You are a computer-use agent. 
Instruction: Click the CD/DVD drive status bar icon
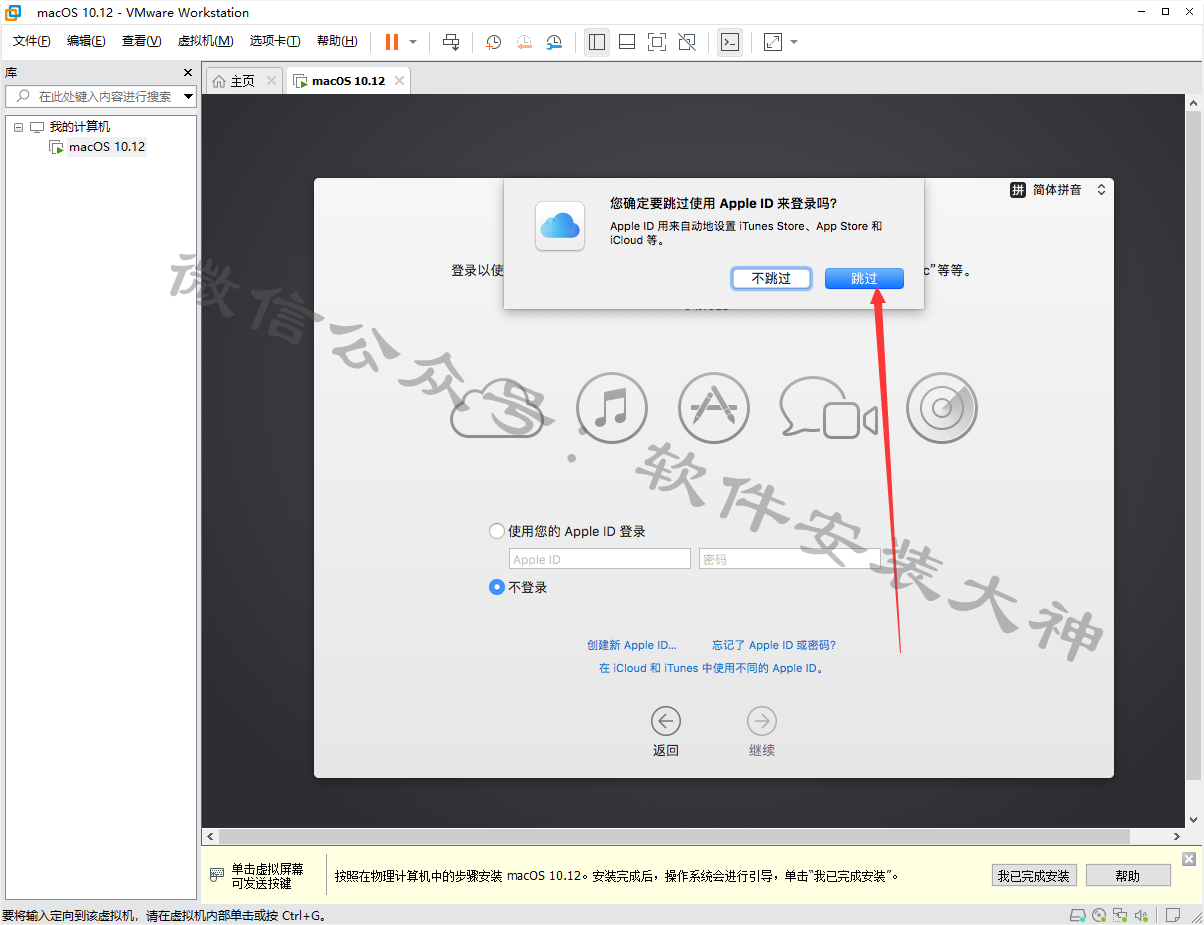pos(1100,915)
